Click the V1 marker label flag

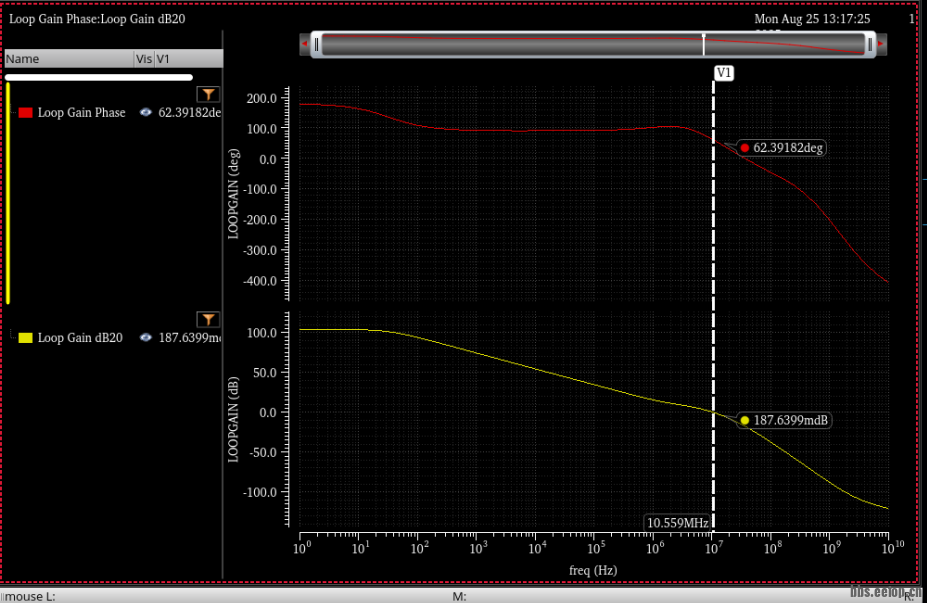(724, 73)
